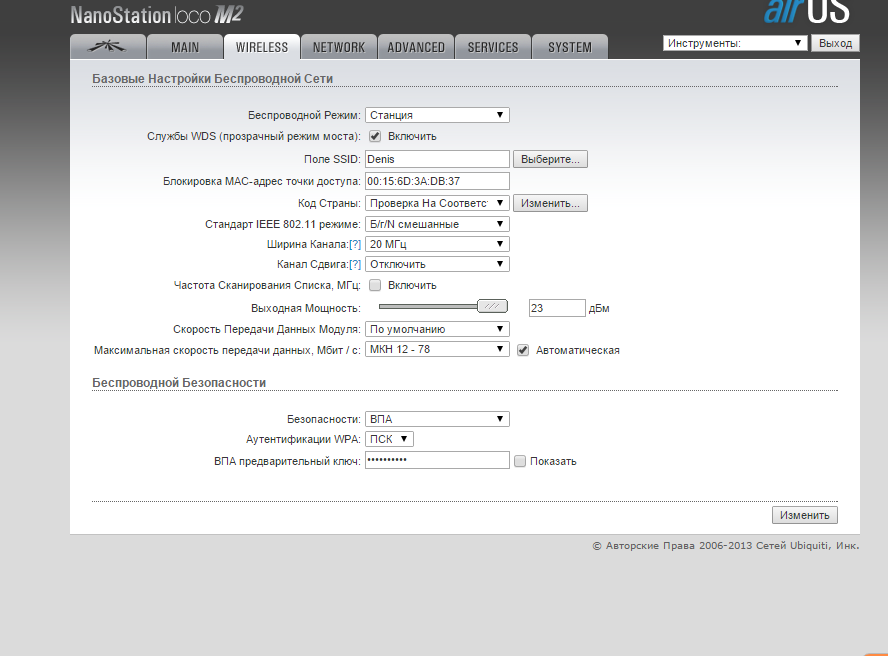
Task: Open the NETWORK tab
Action: (x=339, y=47)
